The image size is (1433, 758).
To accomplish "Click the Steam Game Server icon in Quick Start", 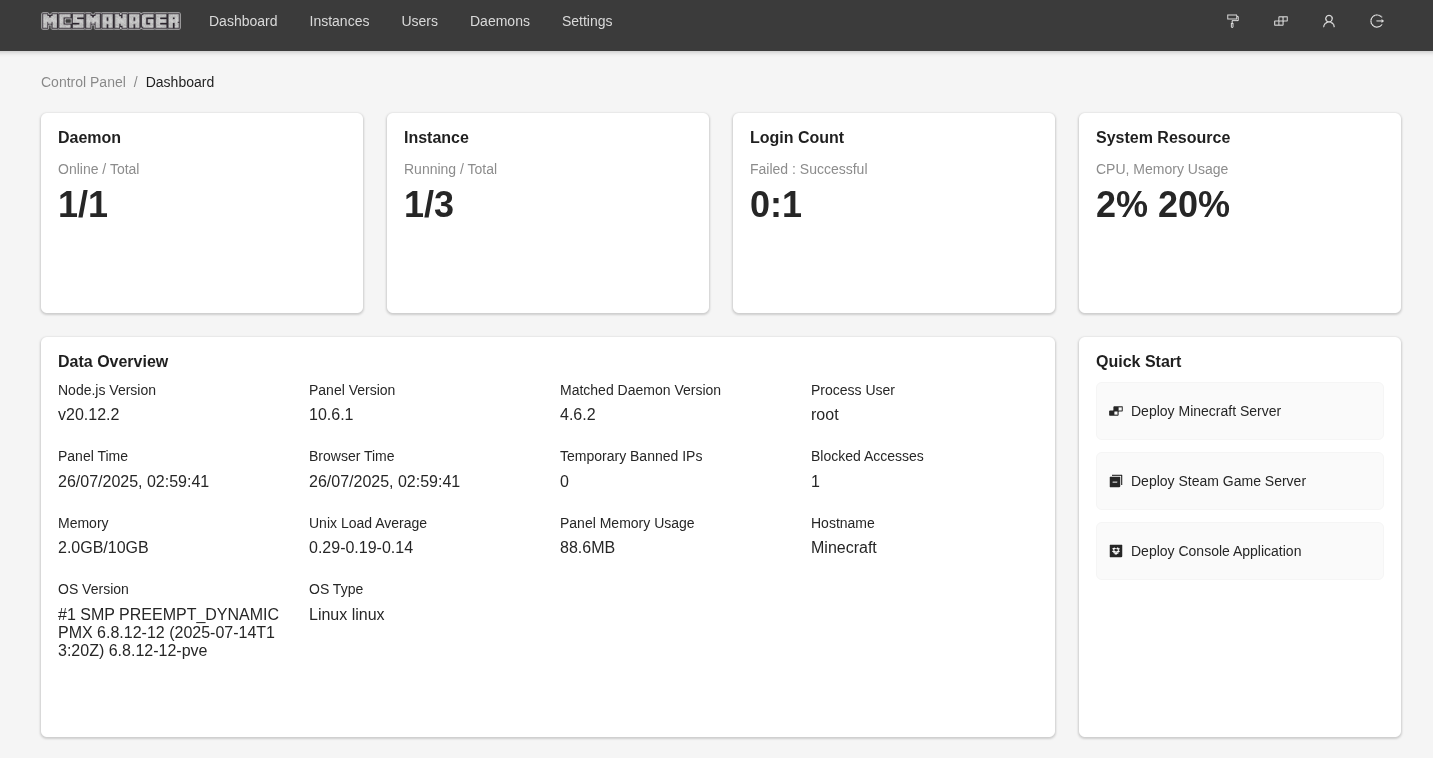I will pos(1116,481).
